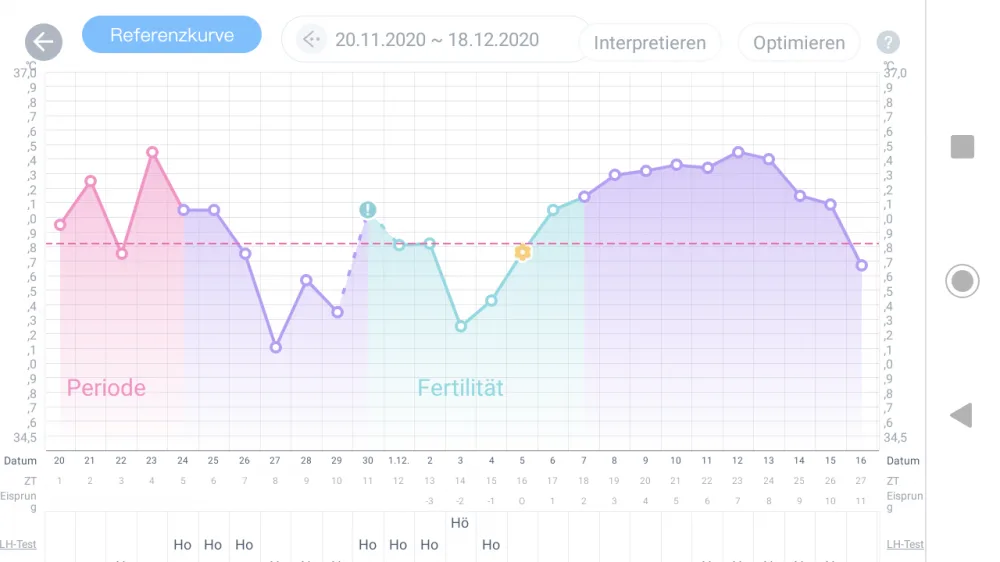Image resolution: width=1000 pixels, height=562 pixels.
Task: Select the data point on 13 December
Action: [769, 159]
